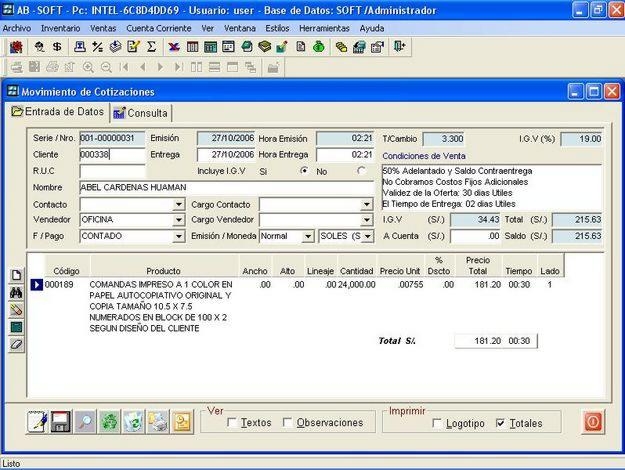This screenshot has height=470, width=625.
Task: Open the Contacto dropdown
Action: (x=179, y=205)
